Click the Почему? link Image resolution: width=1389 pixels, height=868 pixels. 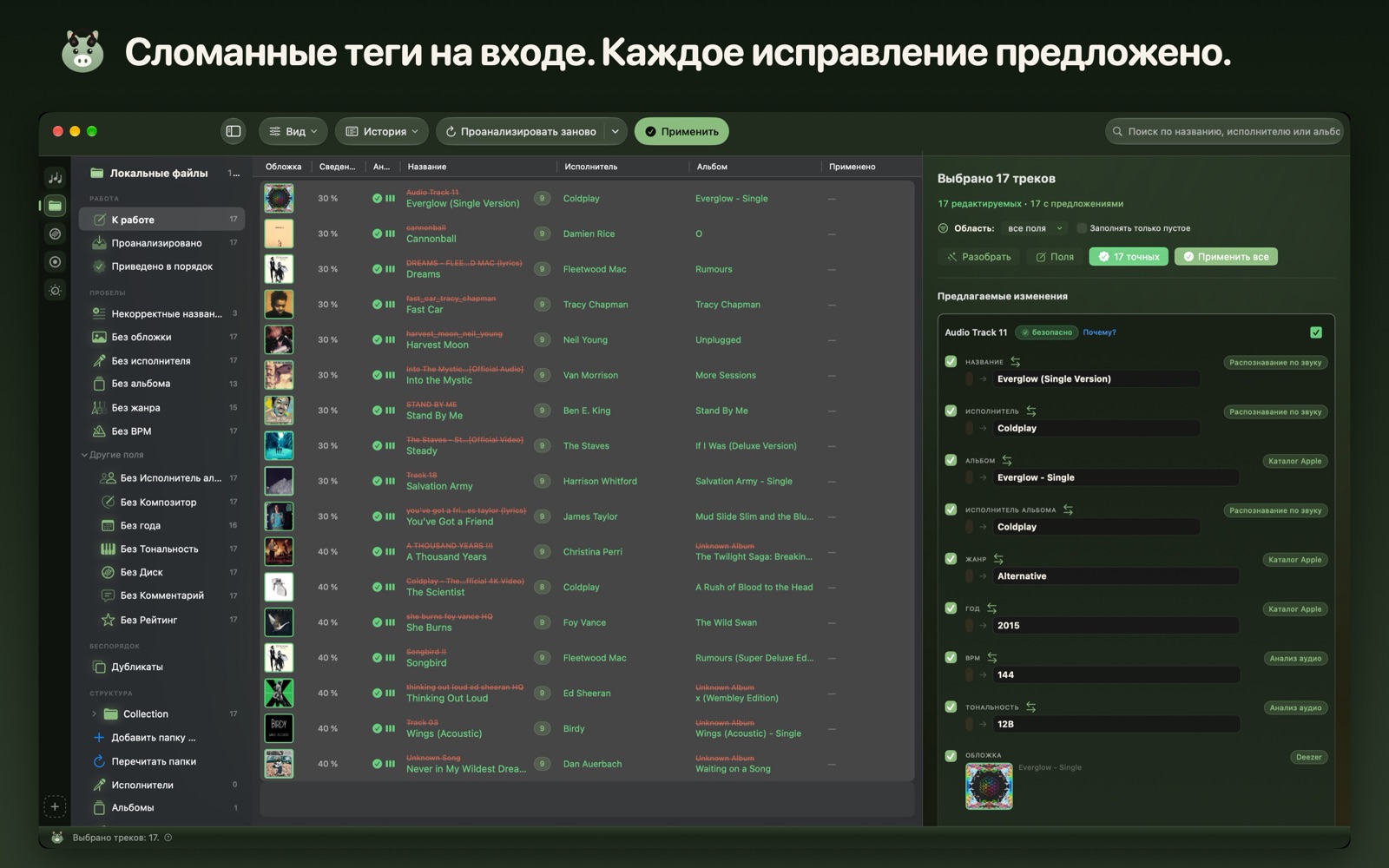point(1099,332)
